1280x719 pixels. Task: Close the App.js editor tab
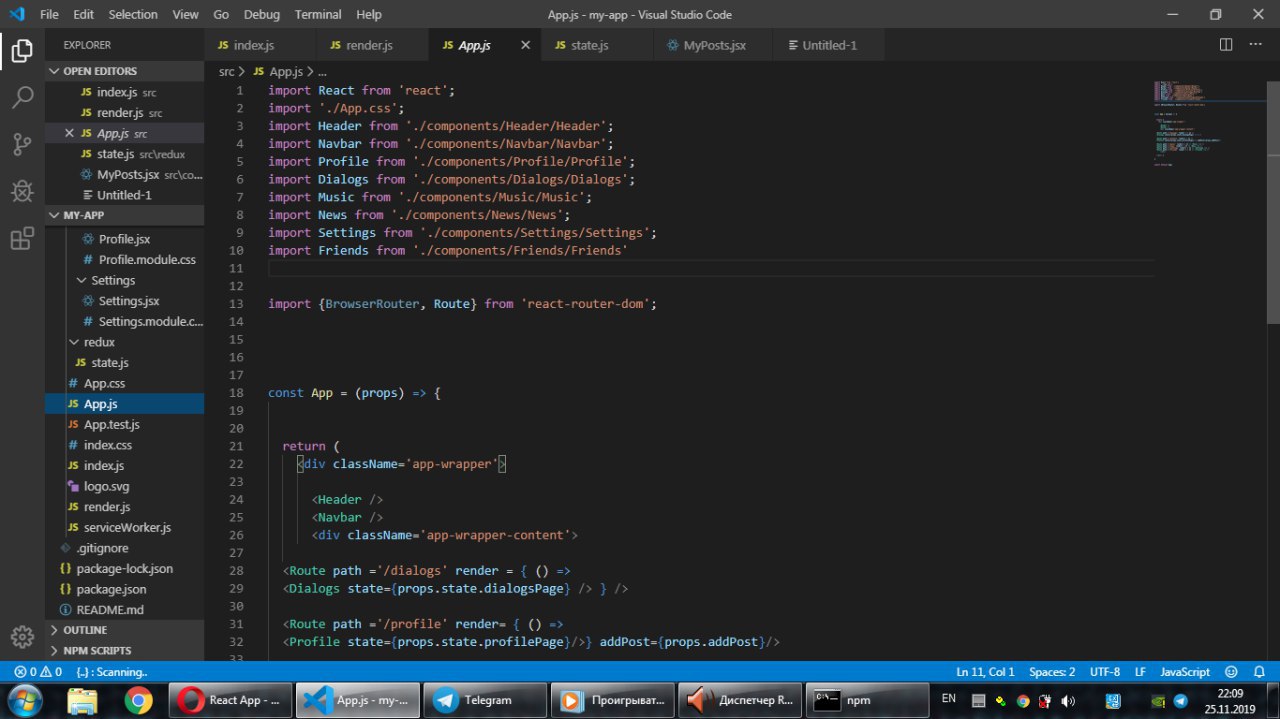(x=526, y=45)
